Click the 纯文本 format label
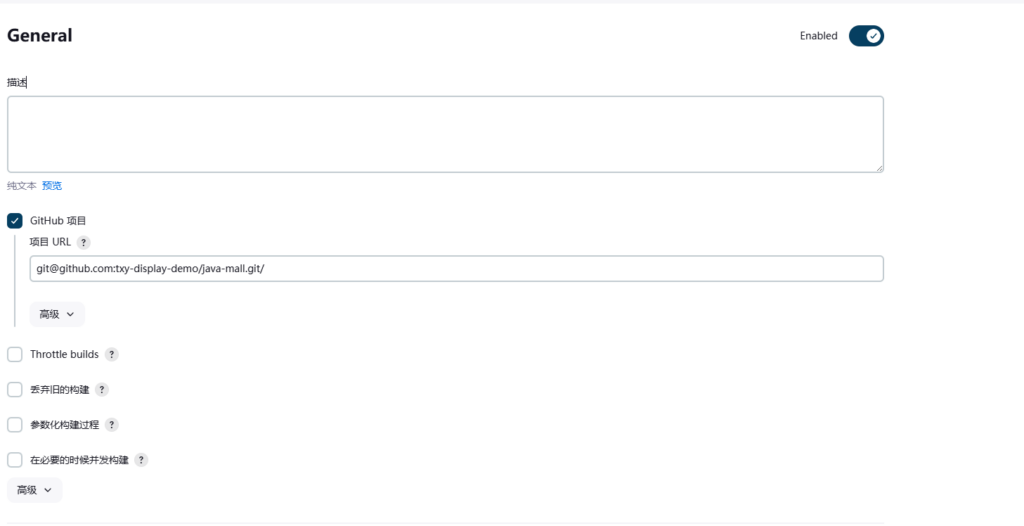This screenshot has width=1024, height=526. click(22, 186)
